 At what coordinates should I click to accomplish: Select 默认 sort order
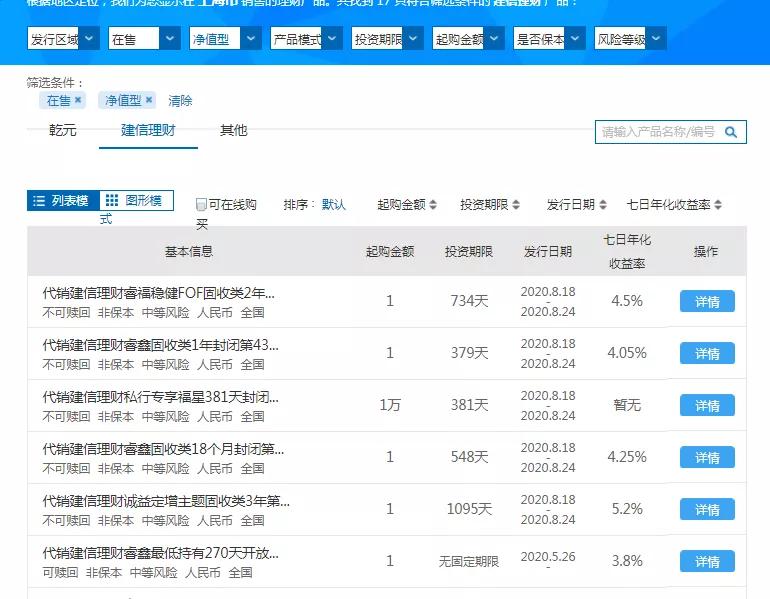(x=334, y=205)
